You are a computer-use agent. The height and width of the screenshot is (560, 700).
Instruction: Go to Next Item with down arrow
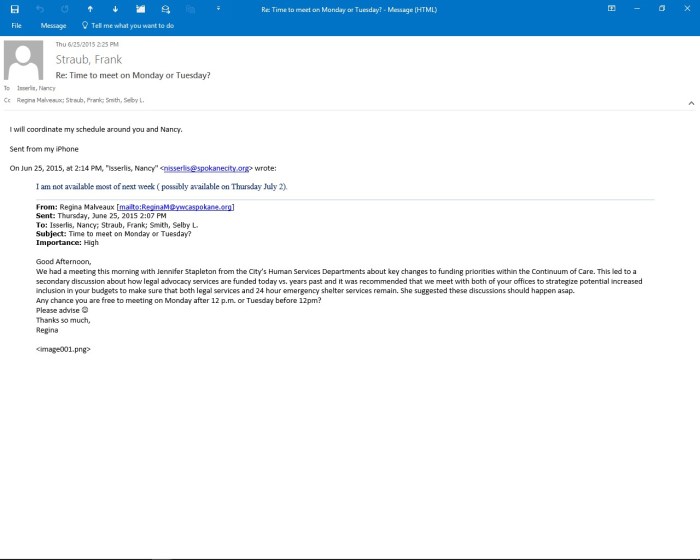[x=115, y=8]
